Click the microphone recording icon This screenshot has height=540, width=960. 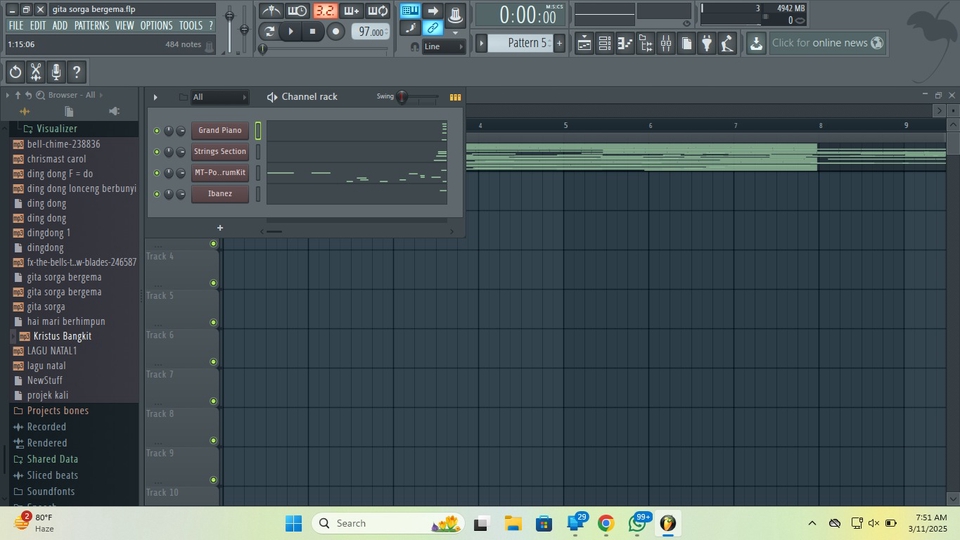pyautogui.click(x=56, y=72)
